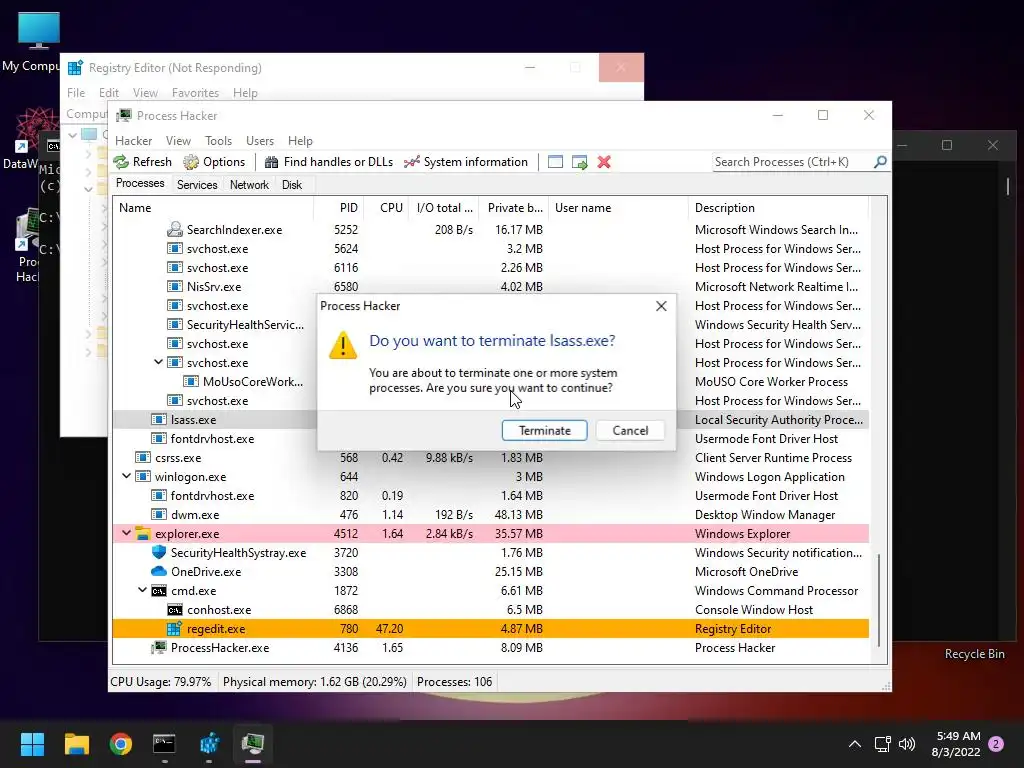The height and width of the screenshot is (768, 1024).
Task: Sort by the User name column header
Action: pos(618,208)
